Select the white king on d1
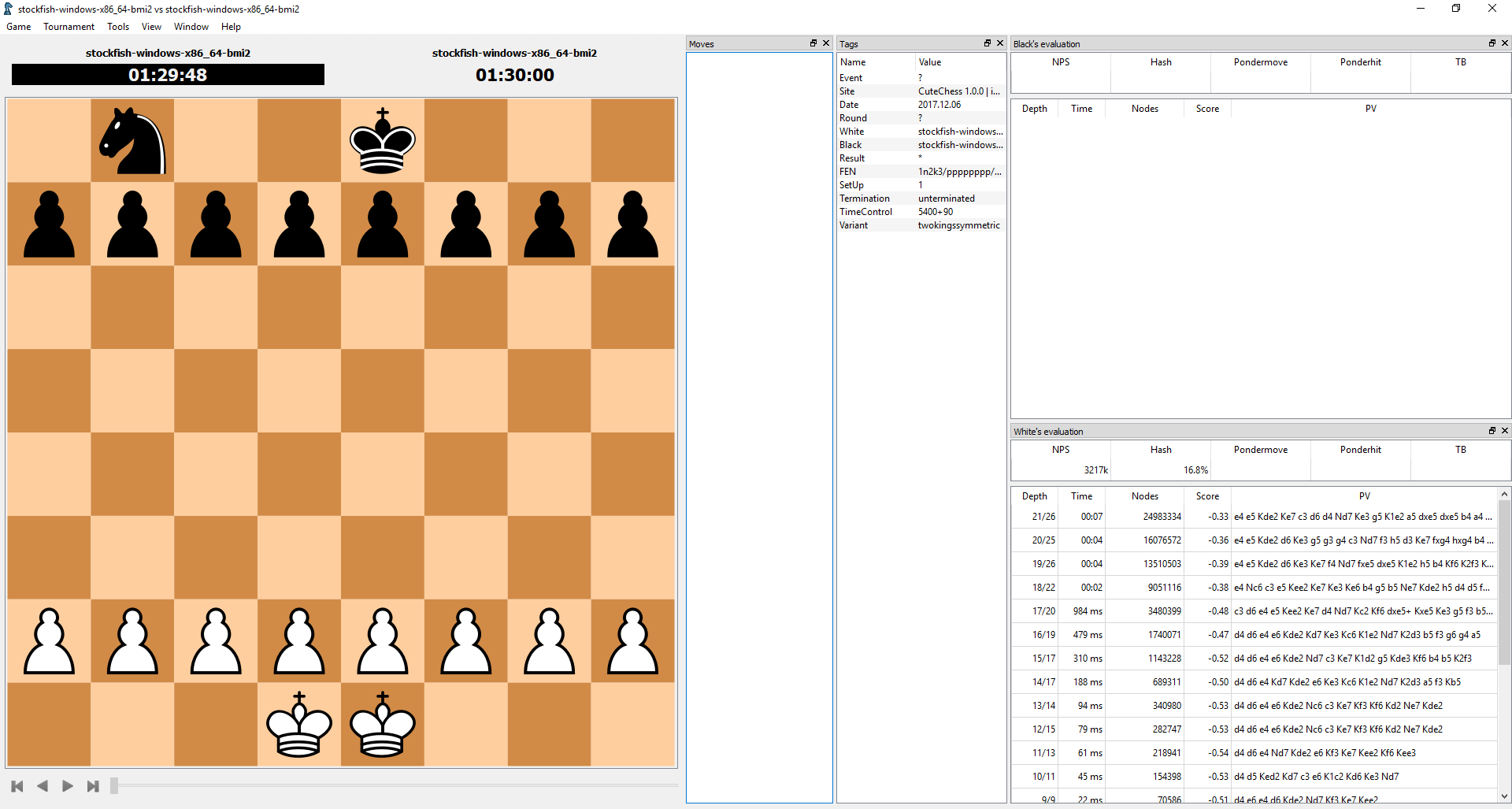This screenshot has height=809, width=1512. tap(299, 725)
